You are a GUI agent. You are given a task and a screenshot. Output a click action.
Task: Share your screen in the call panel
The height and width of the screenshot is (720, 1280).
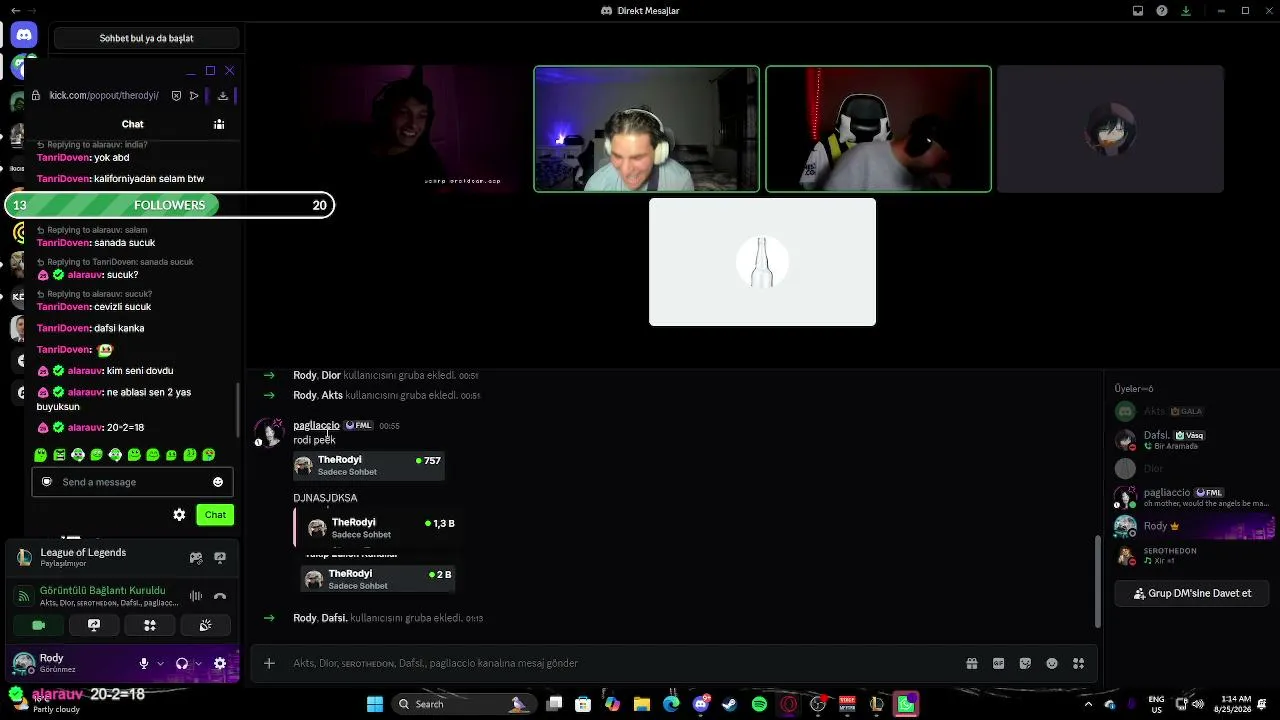(94, 625)
